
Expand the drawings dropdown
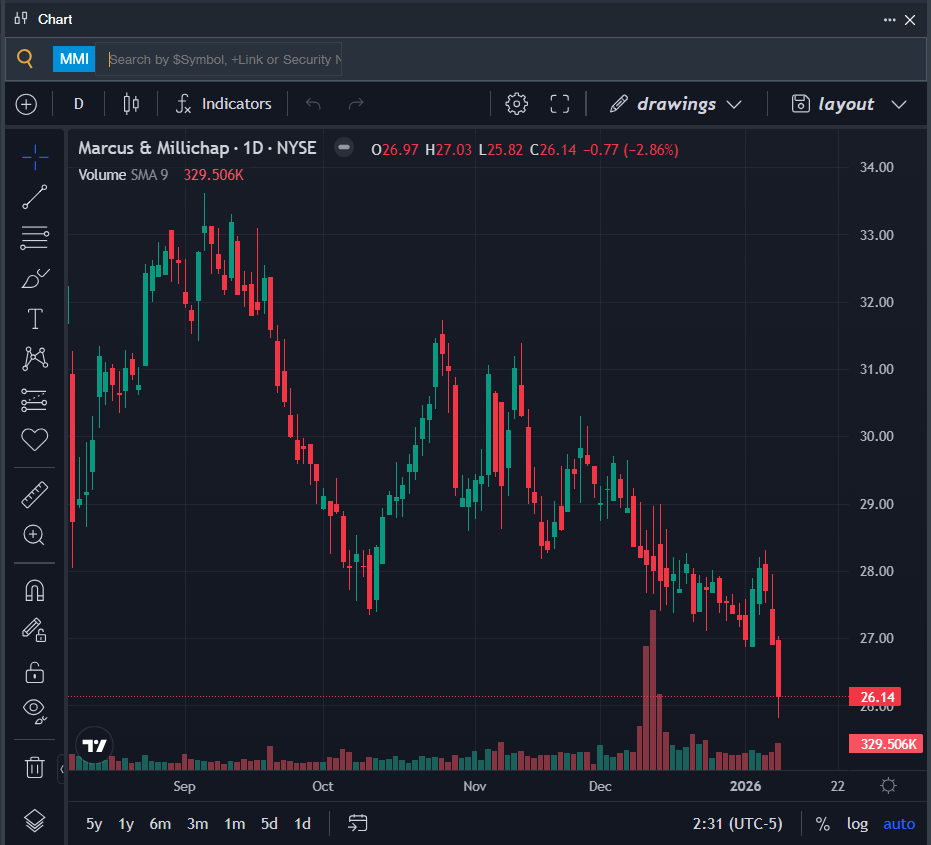[676, 104]
